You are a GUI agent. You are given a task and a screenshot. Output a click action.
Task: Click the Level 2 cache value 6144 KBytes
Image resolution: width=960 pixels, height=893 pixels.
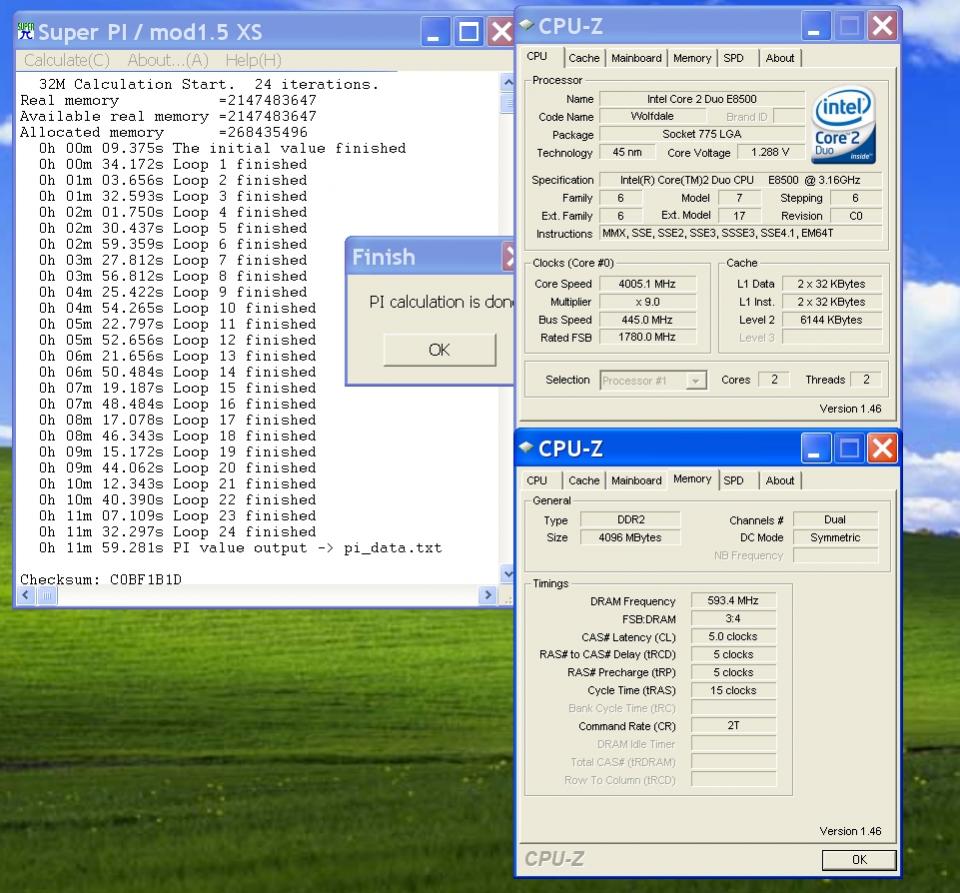click(831, 319)
